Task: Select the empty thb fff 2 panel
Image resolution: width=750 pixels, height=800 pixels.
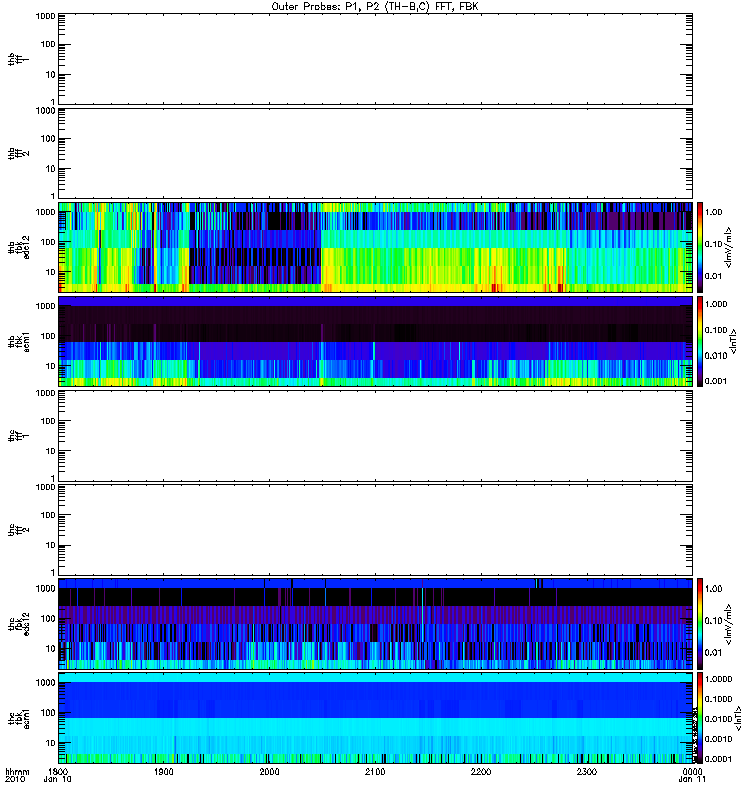Action: click(x=376, y=154)
